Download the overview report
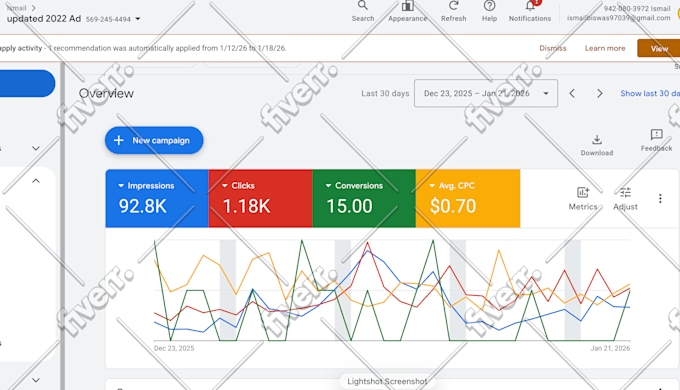Screen dimensions: 680x390 click(597, 145)
